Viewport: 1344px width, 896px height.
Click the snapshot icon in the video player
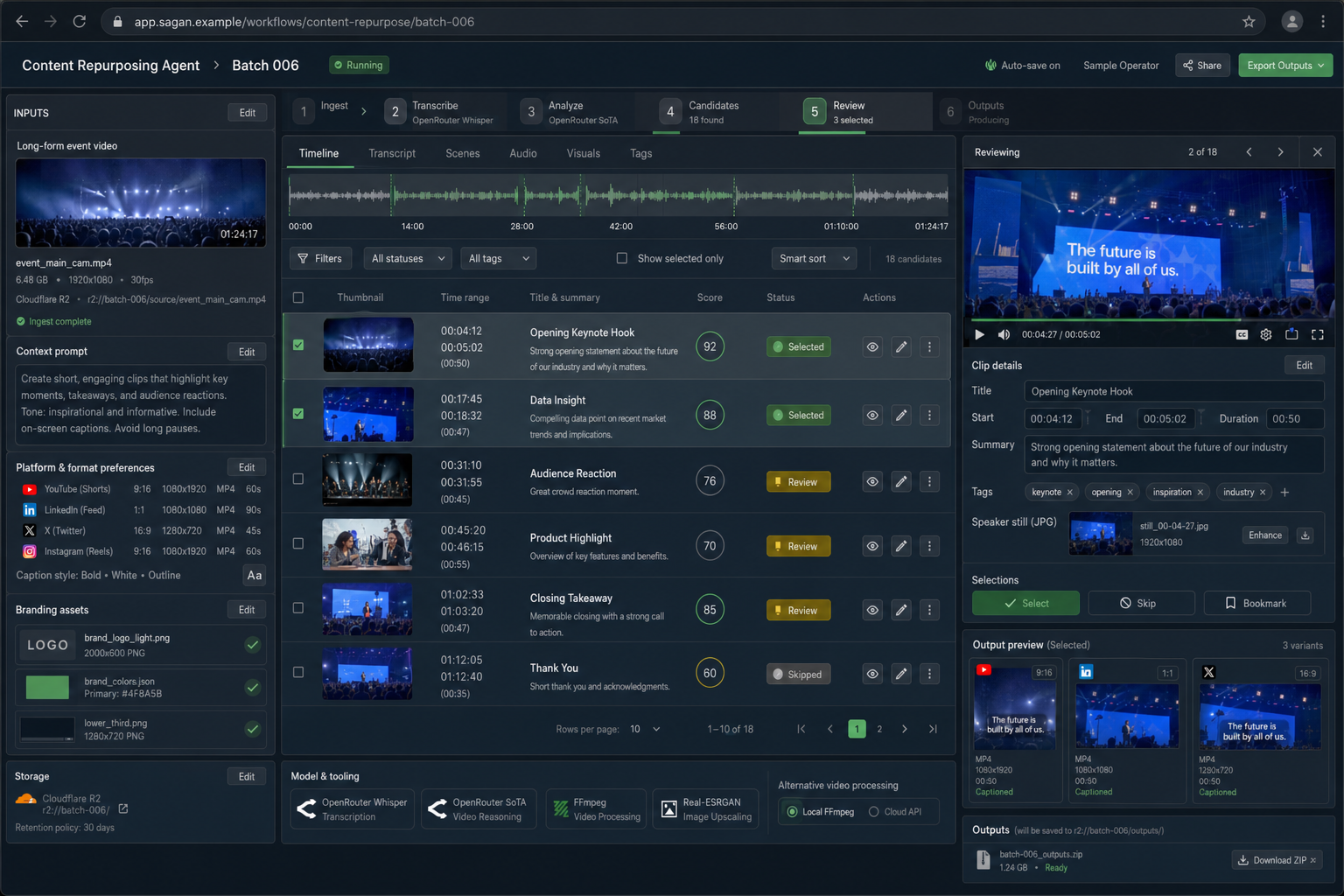[1291, 334]
